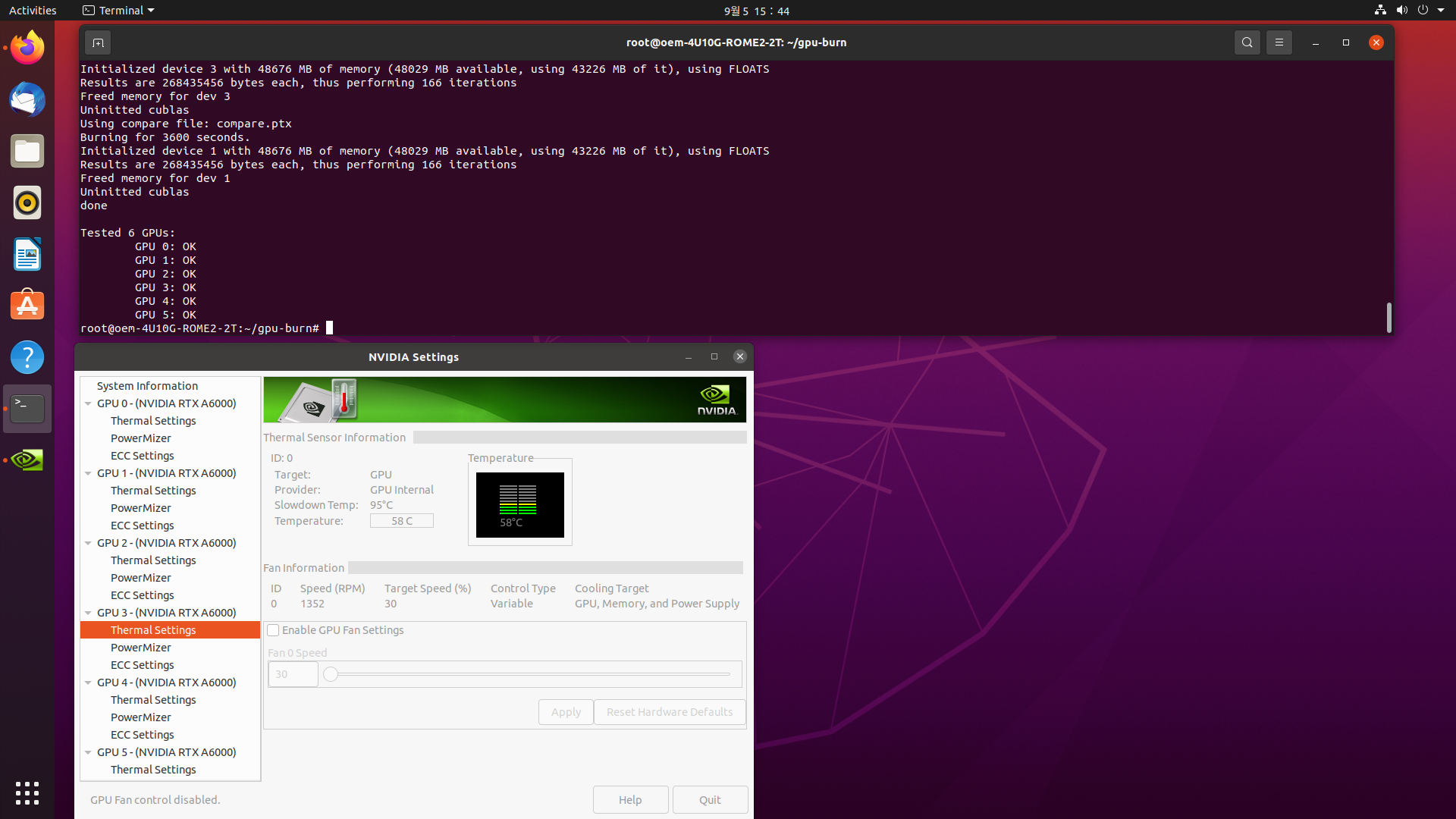Viewport: 1456px width, 819px height.
Task: Click the new tab icon in Terminal
Action: [x=98, y=42]
